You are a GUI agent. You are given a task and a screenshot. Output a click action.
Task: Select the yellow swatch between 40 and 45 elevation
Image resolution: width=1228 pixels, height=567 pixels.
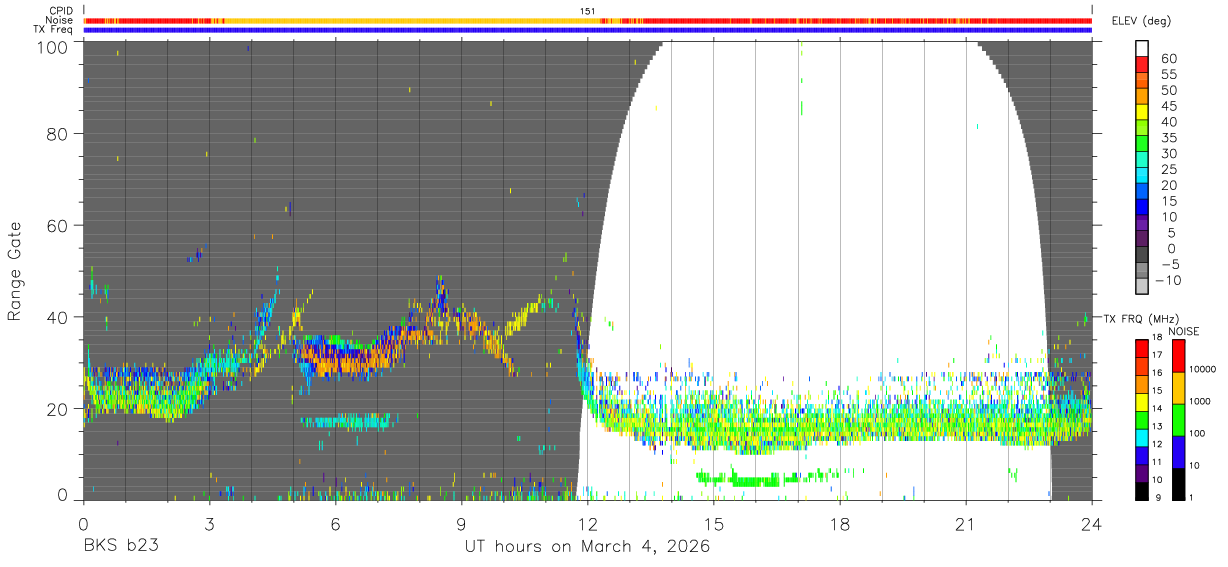tap(1143, 112)
